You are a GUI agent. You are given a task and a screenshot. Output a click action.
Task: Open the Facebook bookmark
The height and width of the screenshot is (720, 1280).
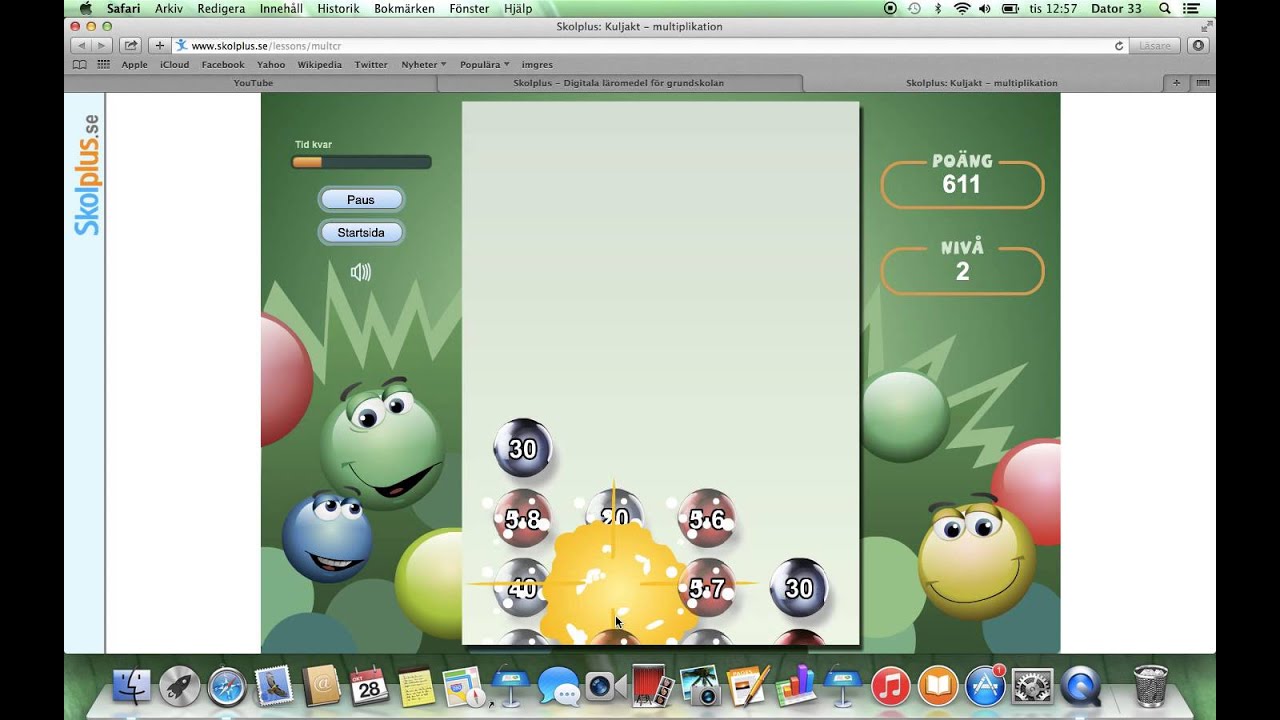click(223, 64)
